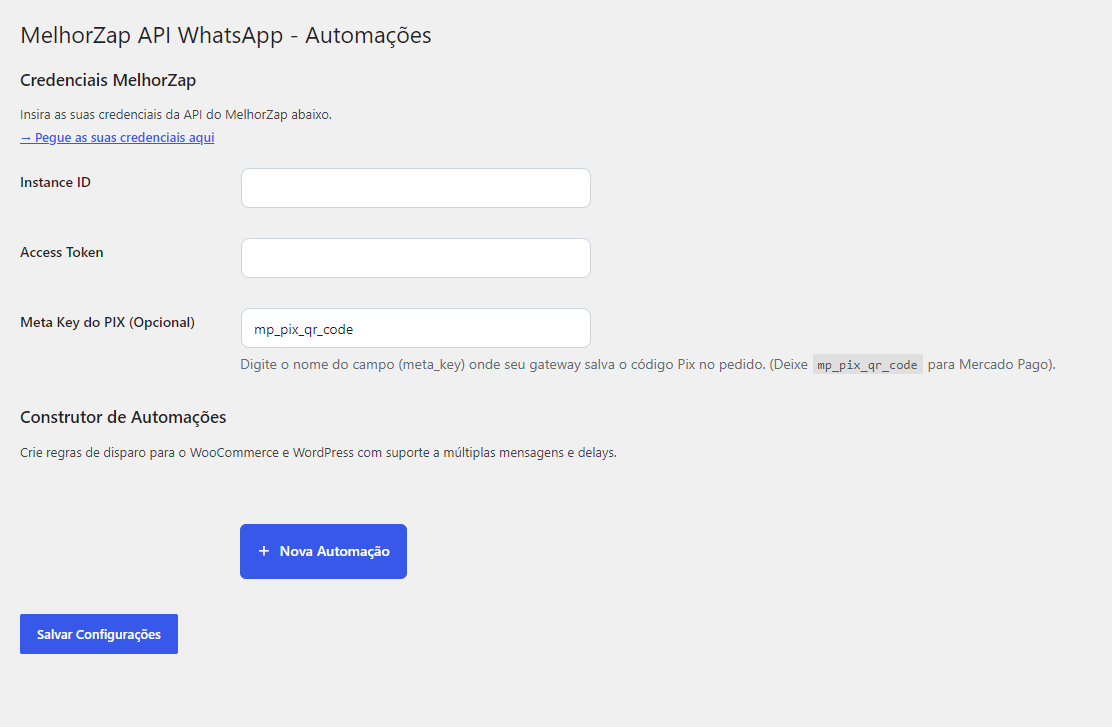Open the 'Pegue as suas credenciais aqui' link
Screen dimensions: 1112x727
pos(117,138)
